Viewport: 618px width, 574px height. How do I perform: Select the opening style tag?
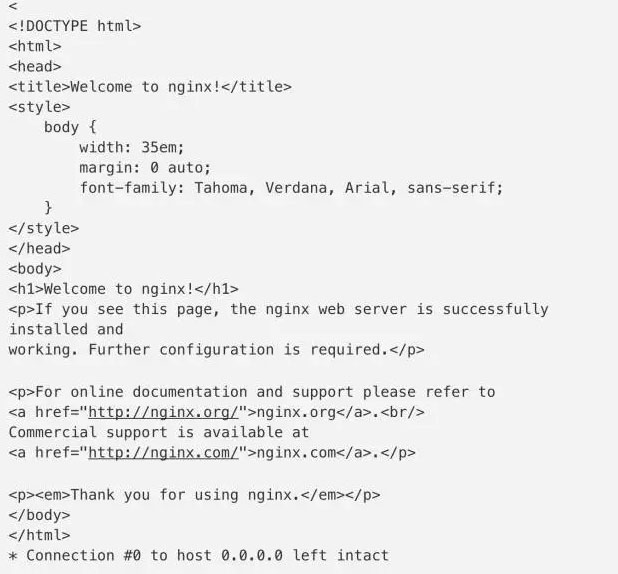click(x=39, y=106)
